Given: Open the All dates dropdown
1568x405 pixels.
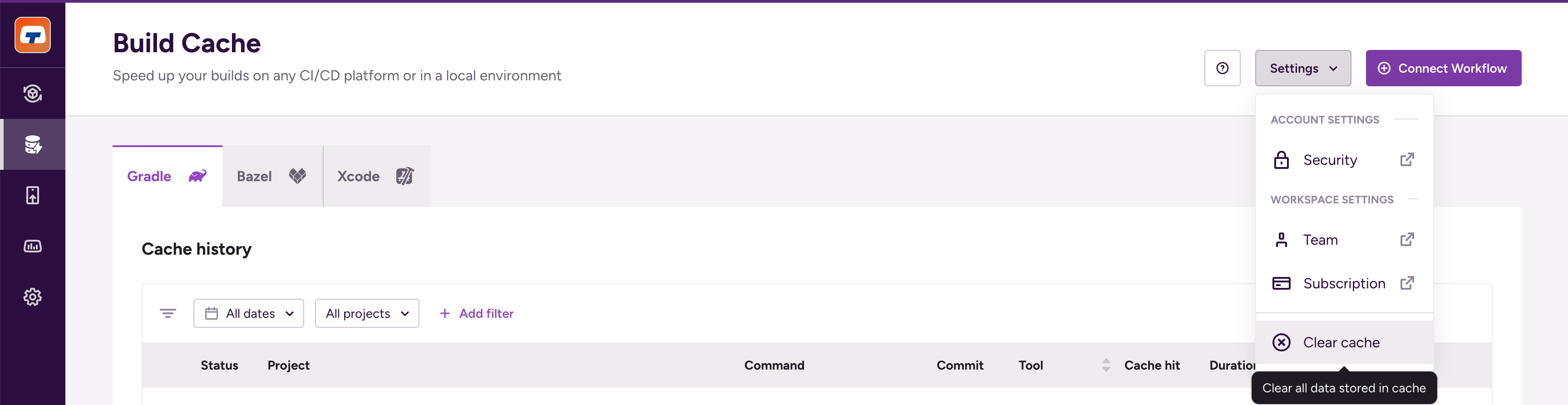Looking at the screenshot, I should (248, 314).
